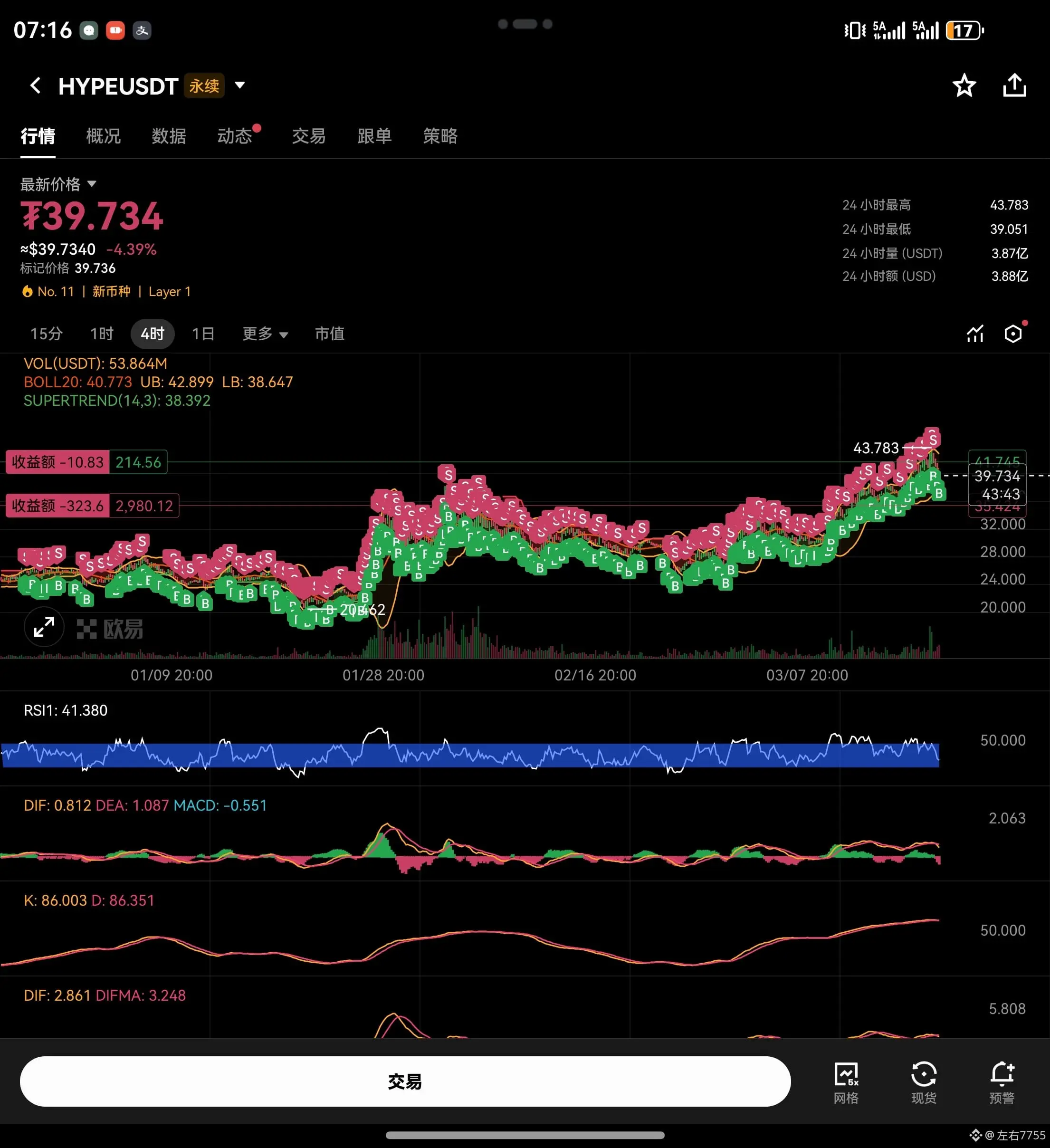
Task: Select the 1日 daily interval
Action: [x=203, y=334]
